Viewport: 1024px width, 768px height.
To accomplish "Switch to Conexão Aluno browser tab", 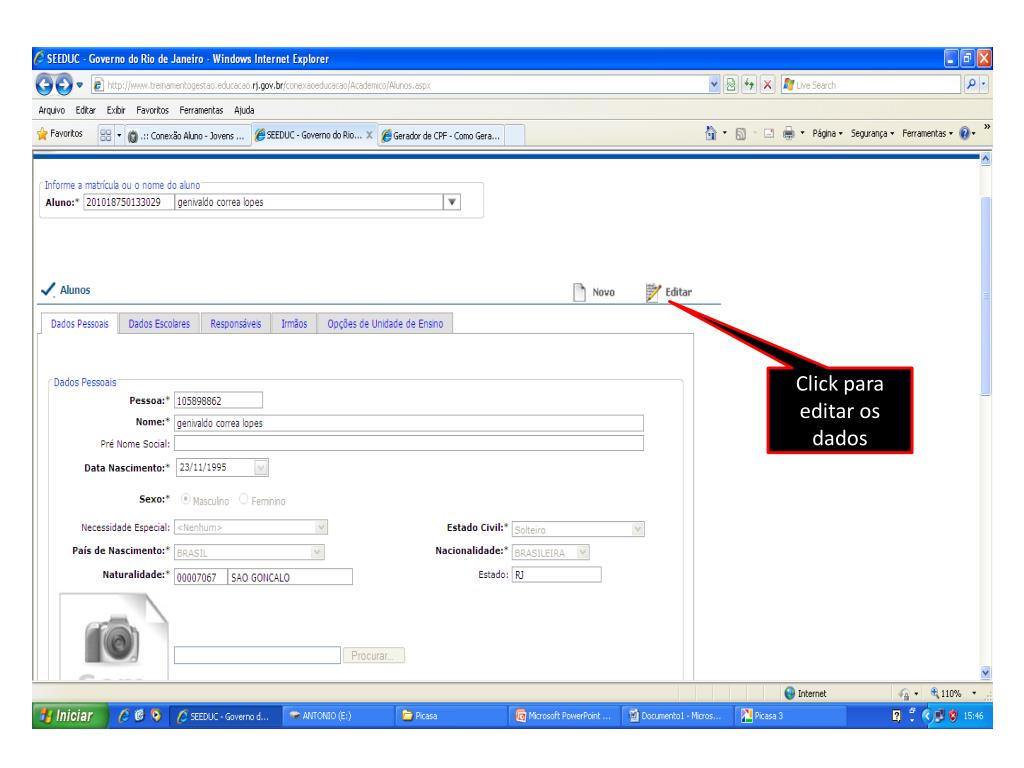I will tap(187, 136).
